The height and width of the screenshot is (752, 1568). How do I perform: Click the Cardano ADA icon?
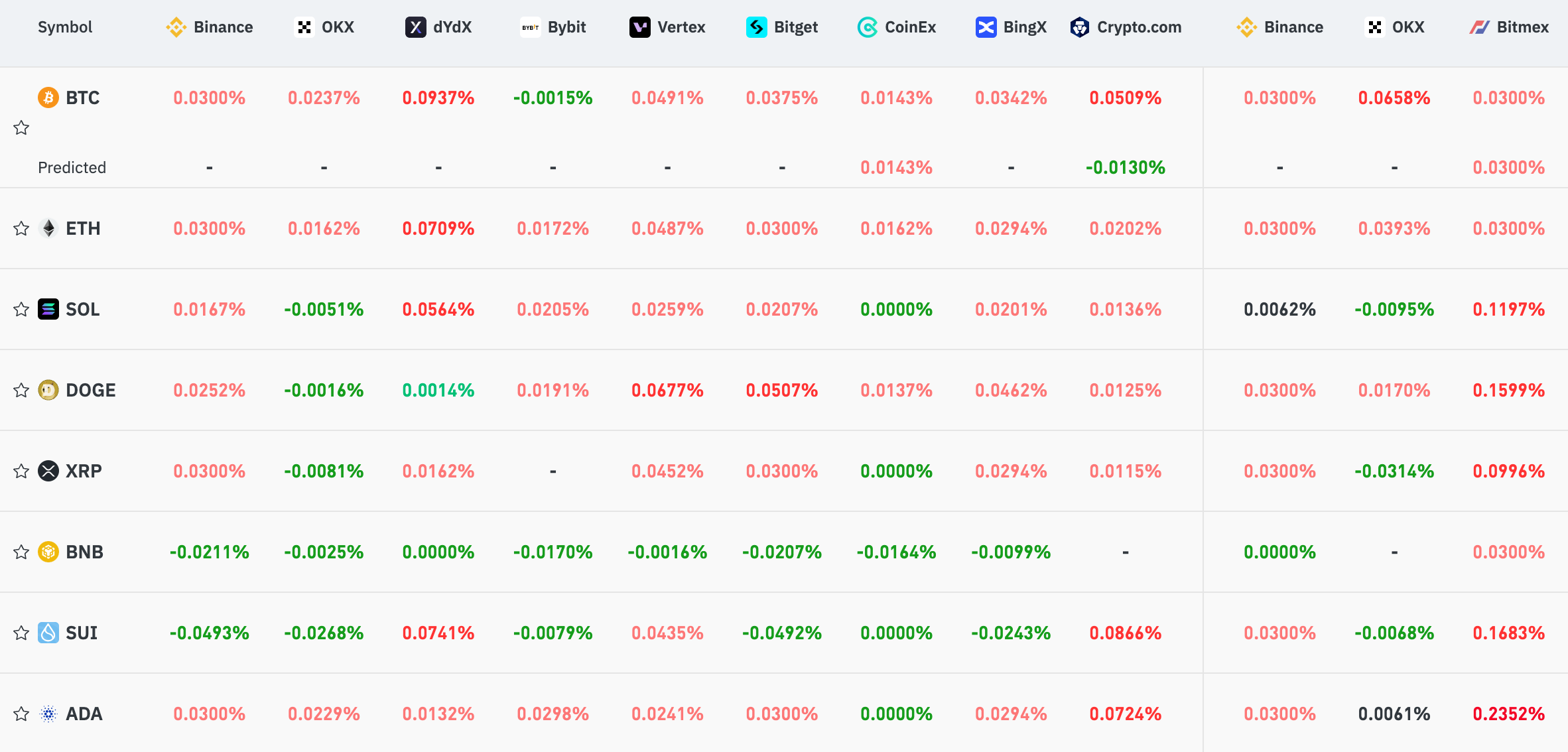click(48, 714)
